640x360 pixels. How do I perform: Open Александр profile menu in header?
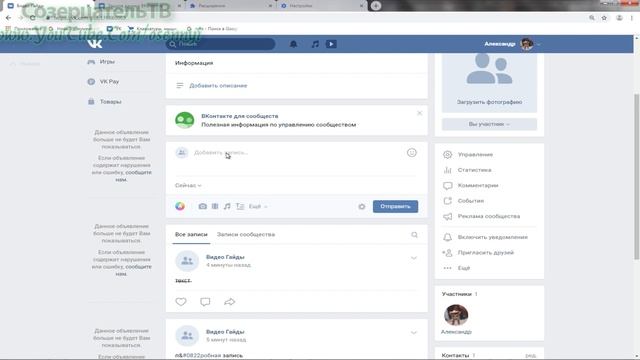512,44
